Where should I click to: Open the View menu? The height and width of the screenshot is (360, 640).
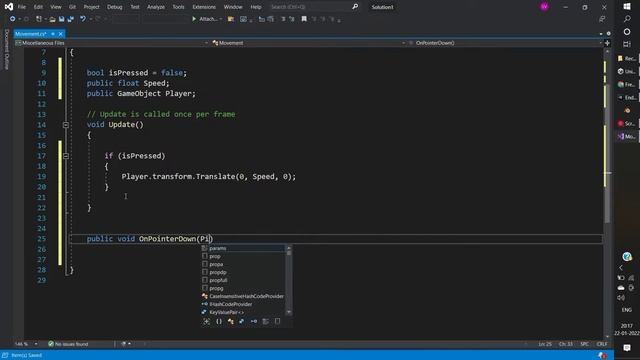coord(56,7)
